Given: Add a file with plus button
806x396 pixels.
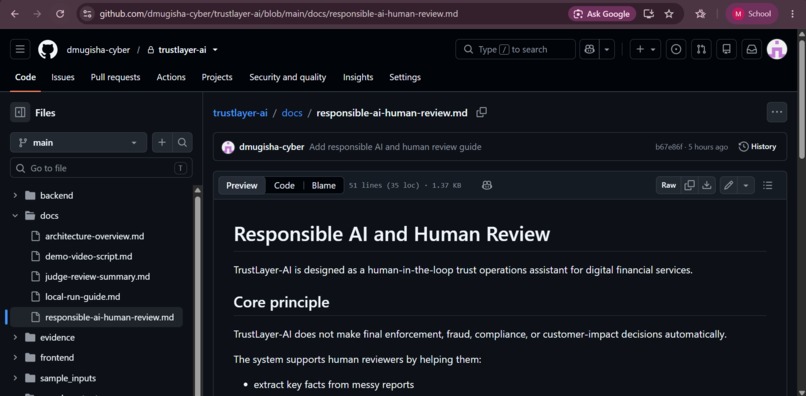Looking at the screenshot, I should [162, 142].
